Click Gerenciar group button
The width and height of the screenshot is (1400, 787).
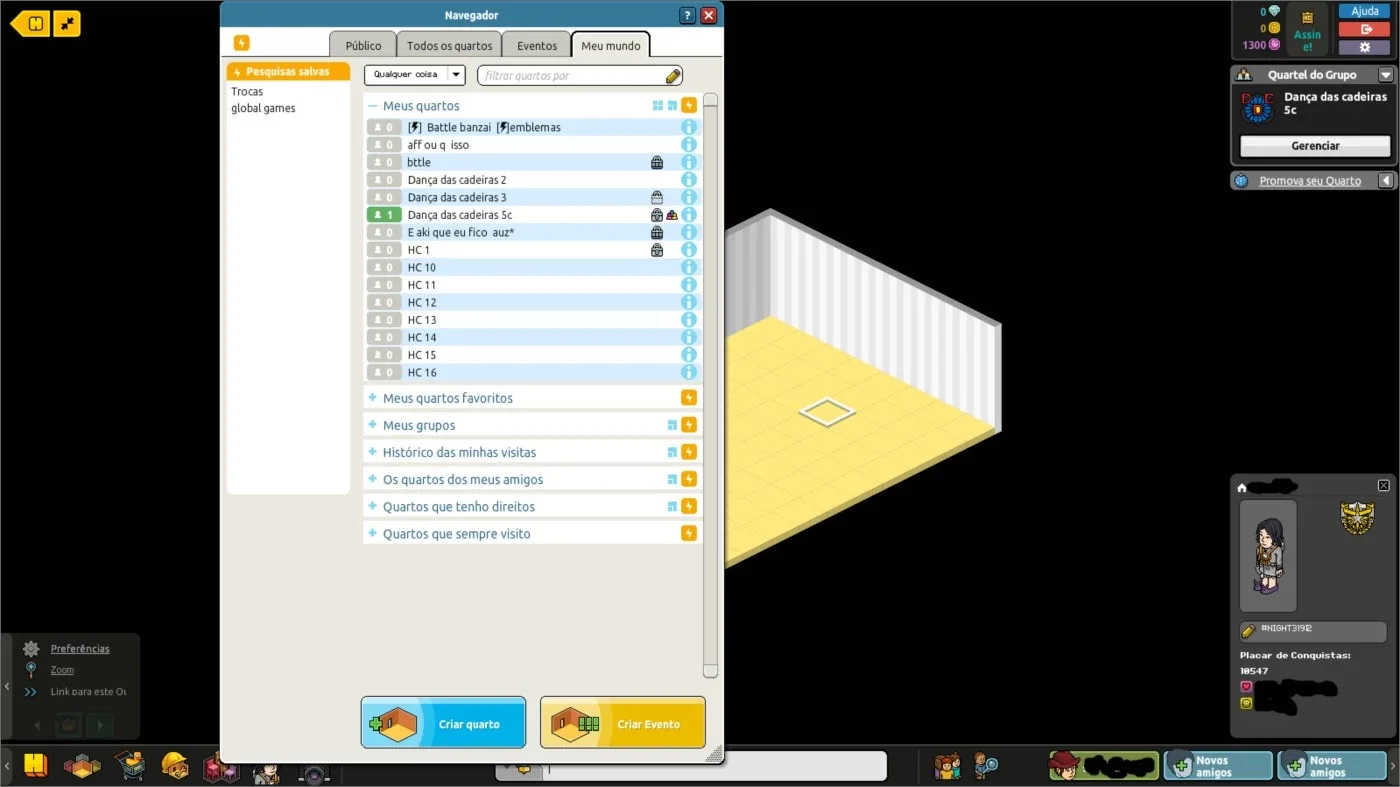click(1315, 146)
